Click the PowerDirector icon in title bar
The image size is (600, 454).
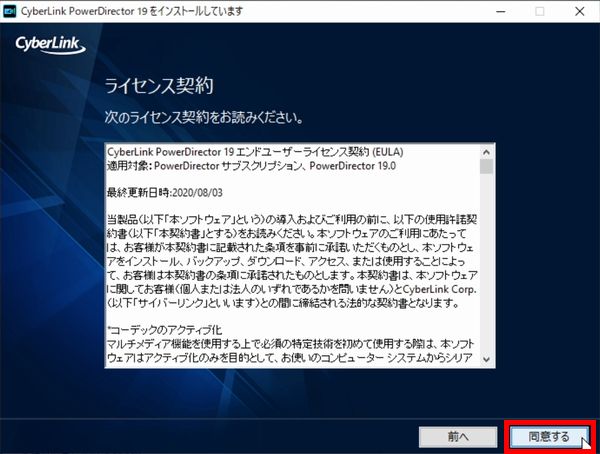(x=9, y=11)
